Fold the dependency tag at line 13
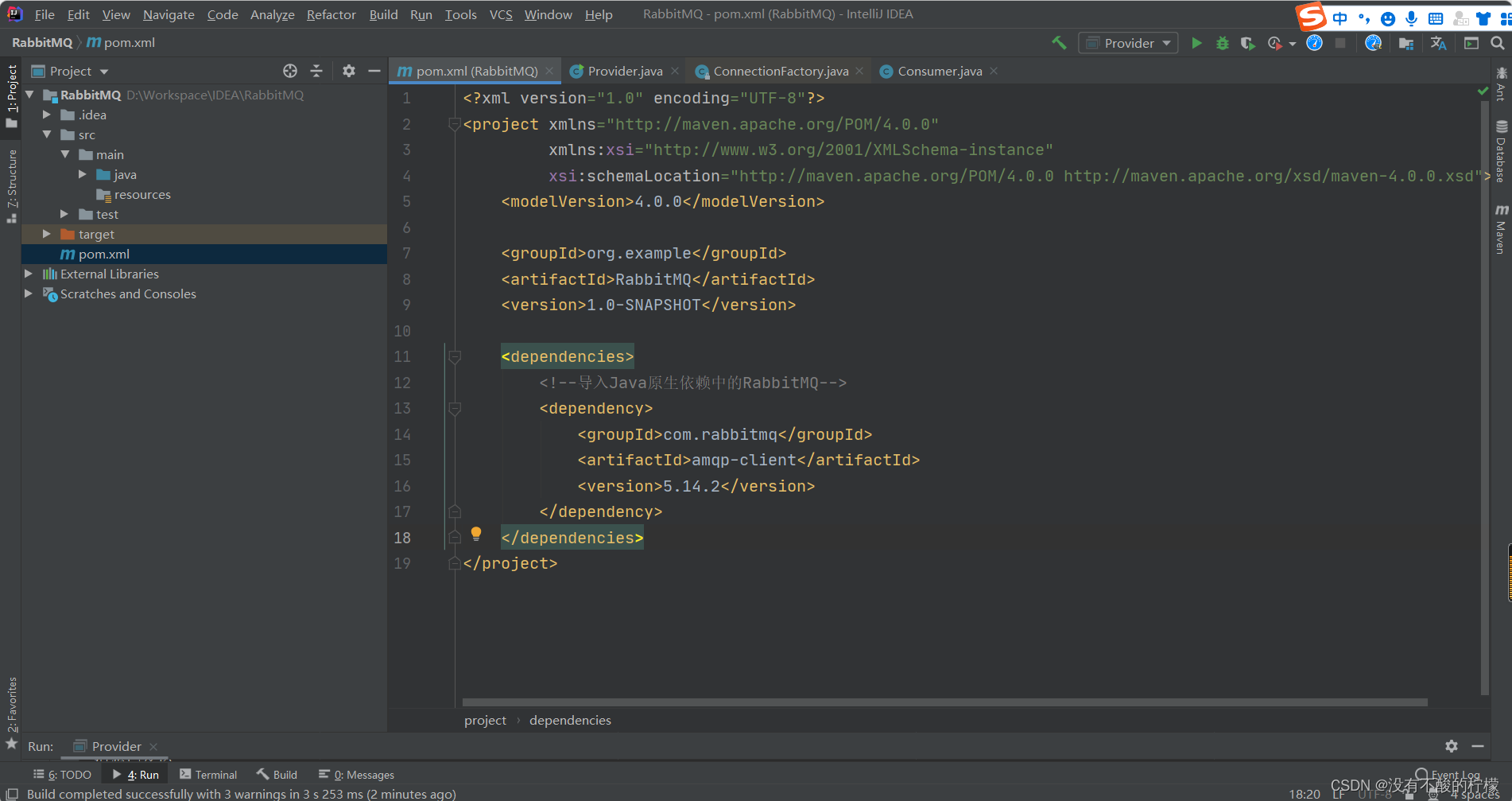The width and height of the screenshot is (1512, 801). pyautogui.click(x=455, y=408)
